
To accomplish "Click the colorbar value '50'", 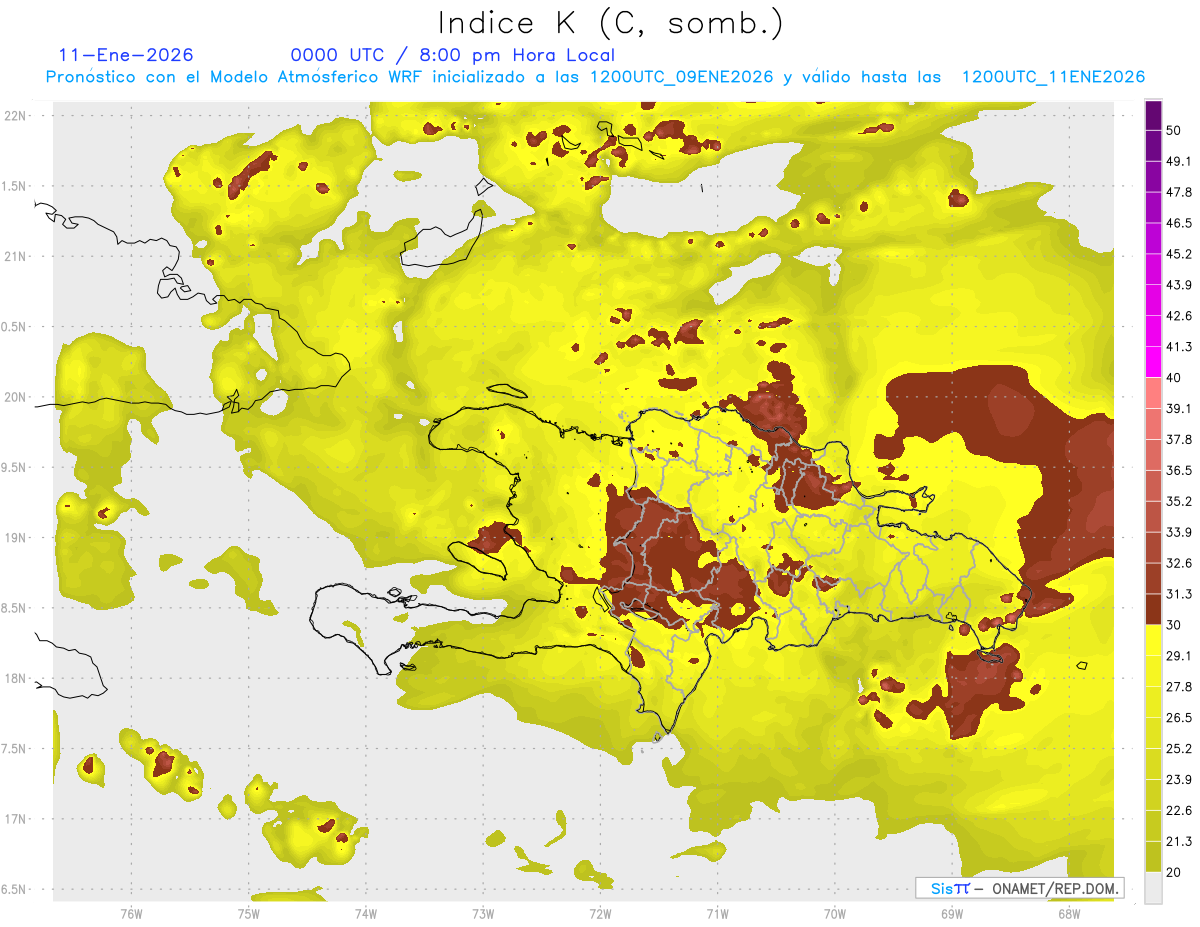I will [x=1175, y=131].
